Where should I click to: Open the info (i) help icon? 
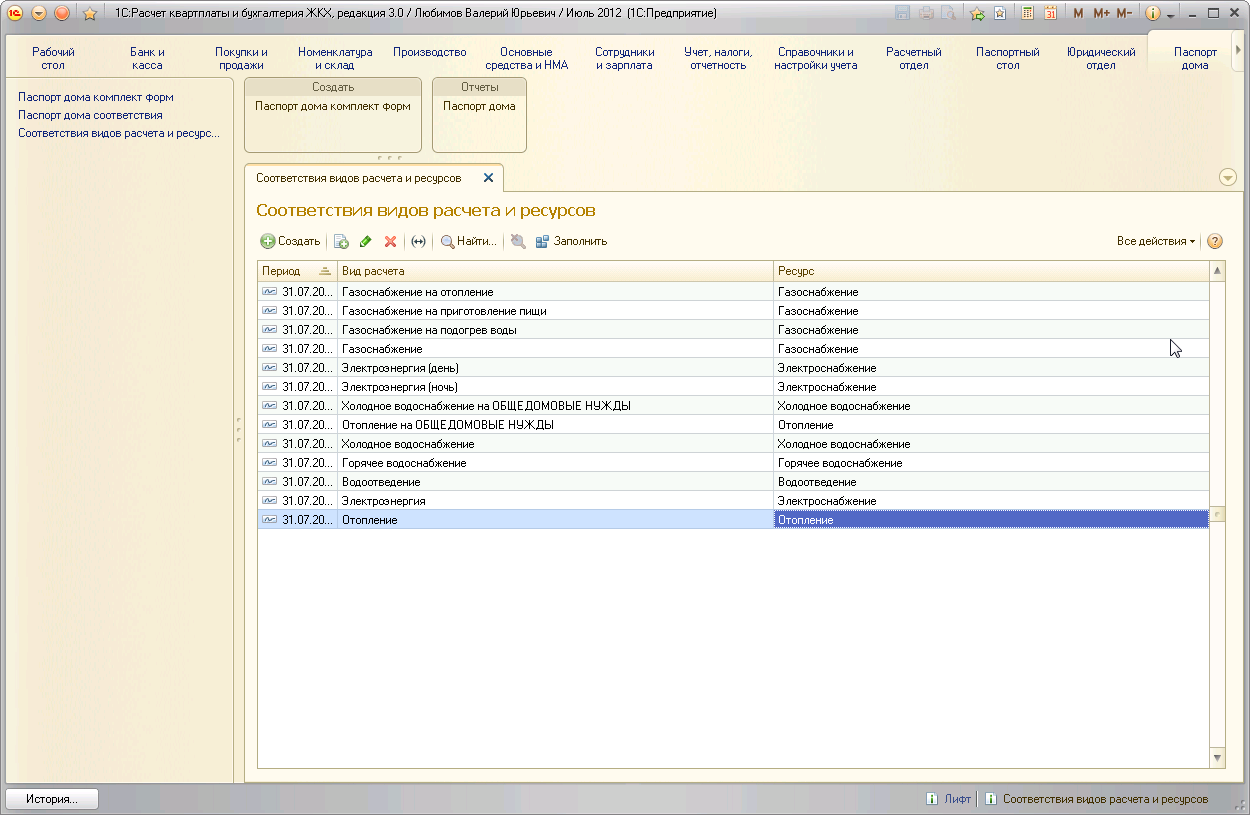tap(1152, 13)
